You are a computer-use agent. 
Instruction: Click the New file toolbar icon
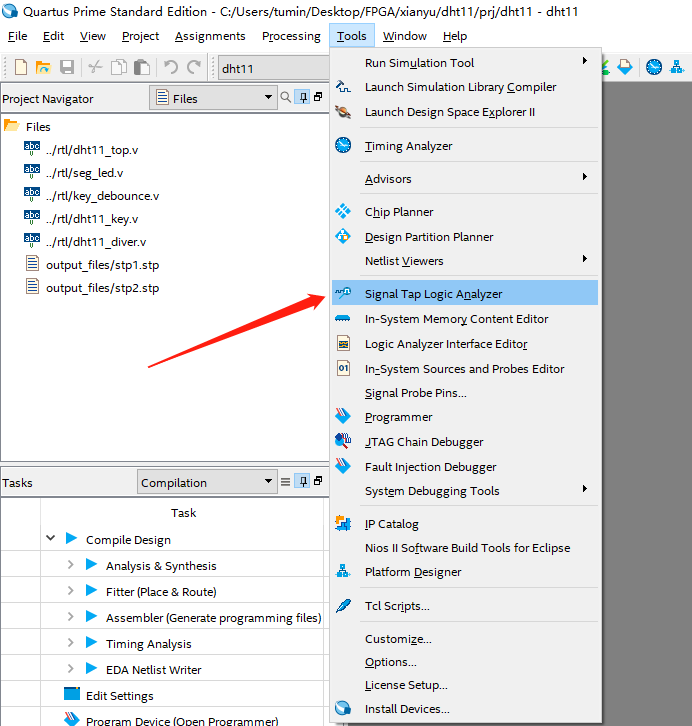coord(21,67)
